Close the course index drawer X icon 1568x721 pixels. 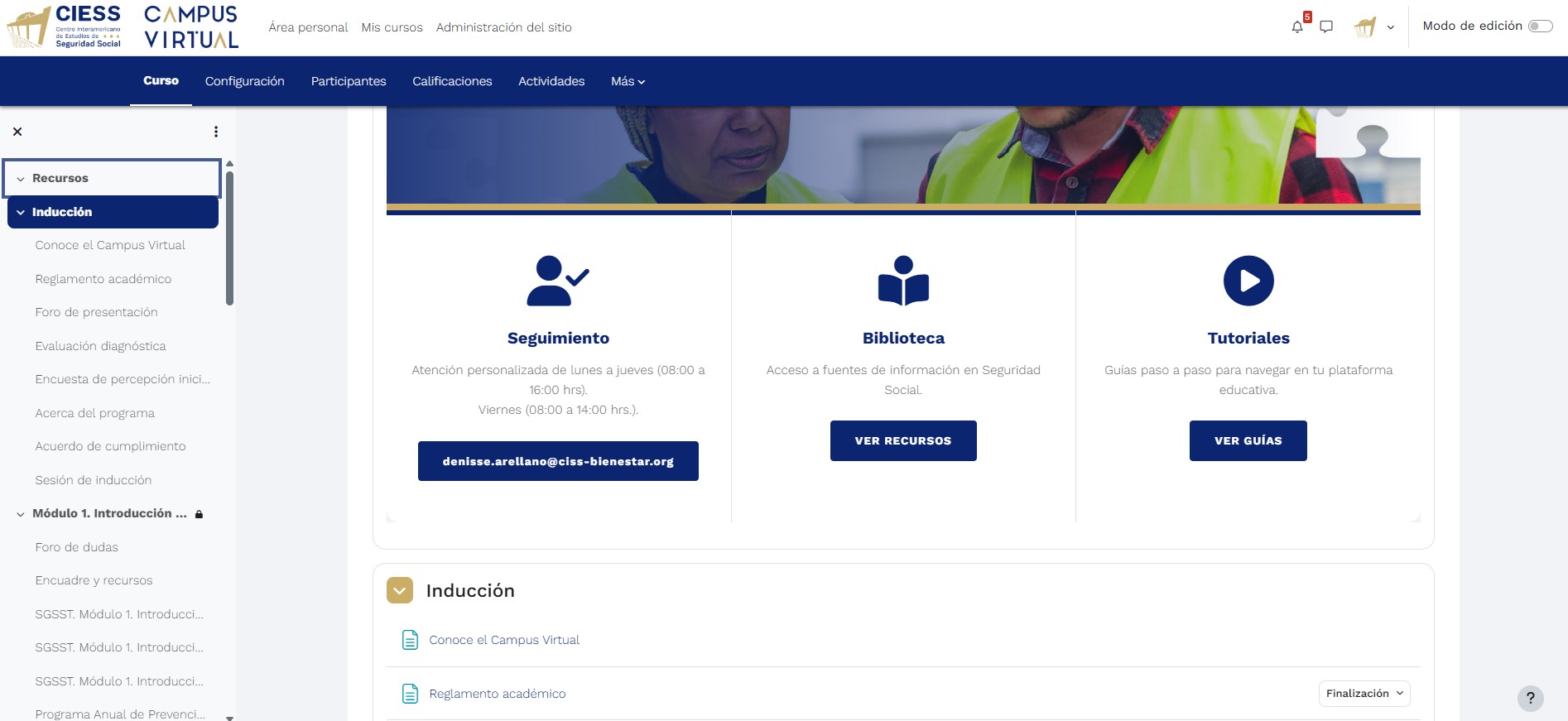click(x=17, y=132)
